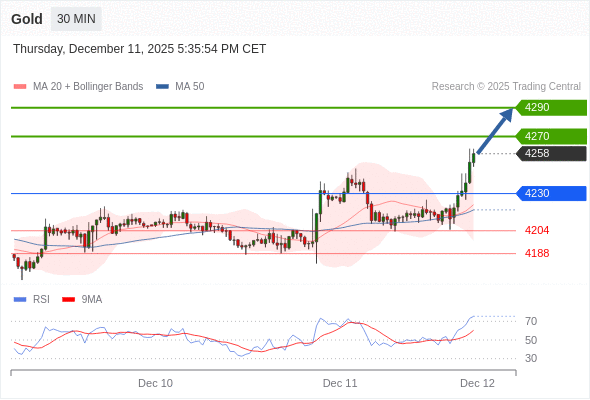The height and width of the screenshot is (400, 590).
Task: Click the RSI blue legend swatch
Action: point(20,300)
